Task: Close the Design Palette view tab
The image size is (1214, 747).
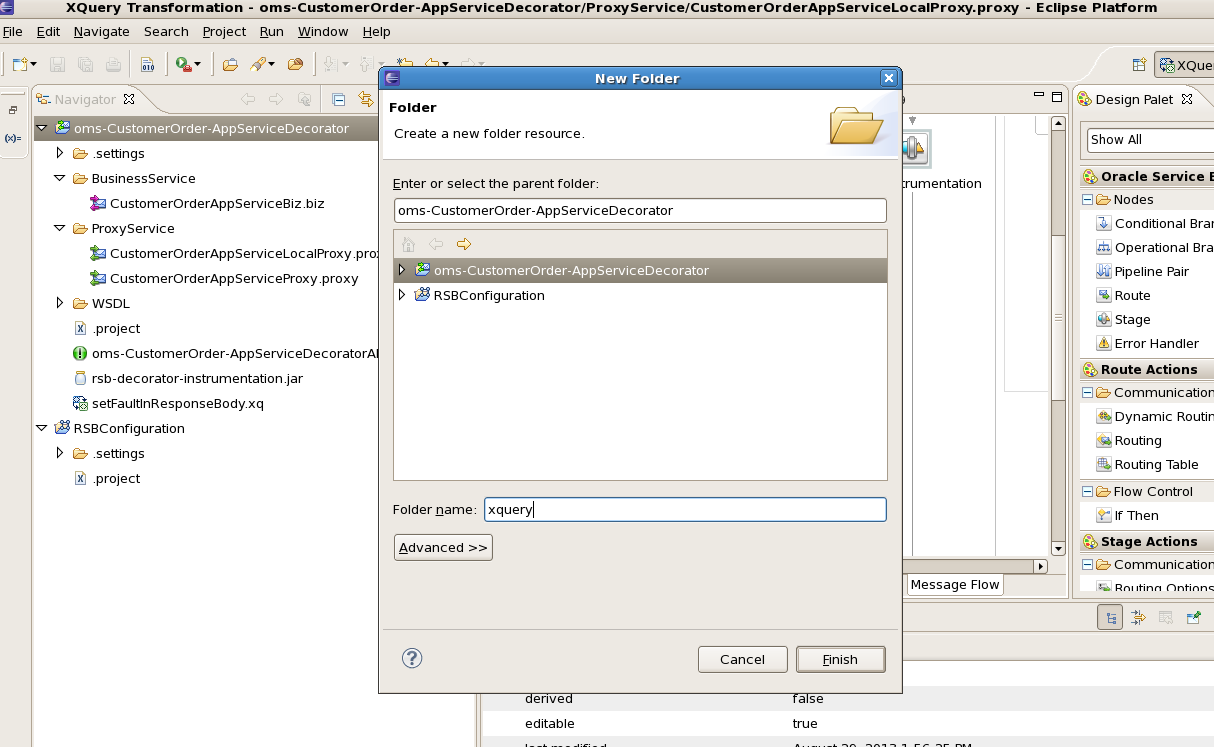Action: click(1186, 99)
